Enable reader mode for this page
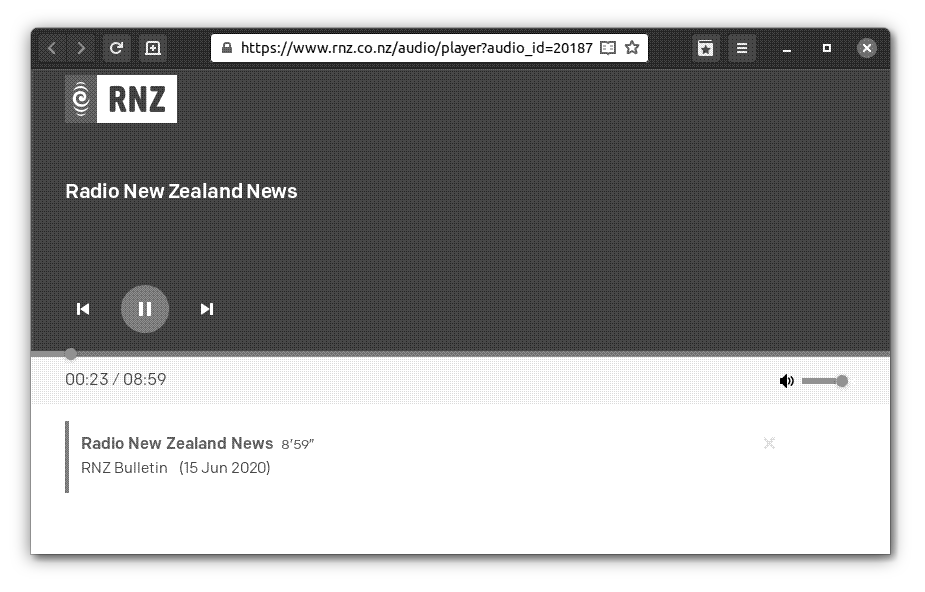Screen dimensions: 925x592 [608, 48]
